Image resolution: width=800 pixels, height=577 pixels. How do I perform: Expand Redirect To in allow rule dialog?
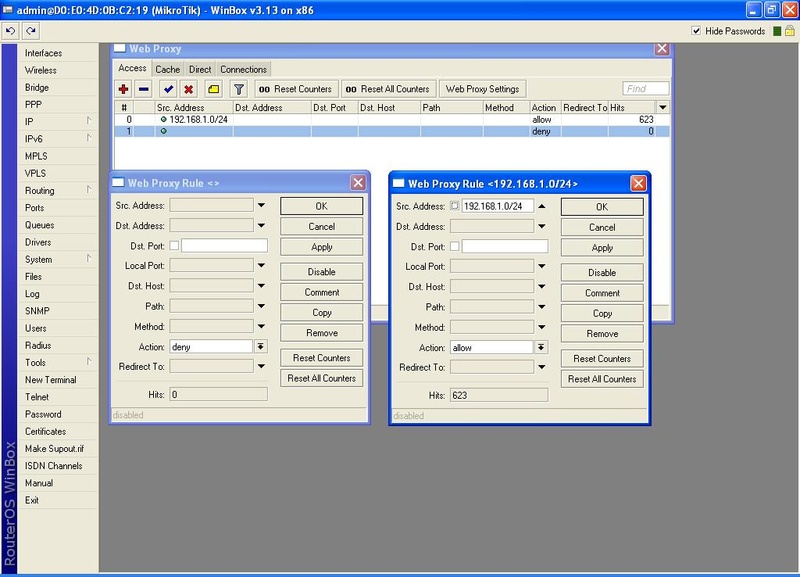(x=542, y=367)
